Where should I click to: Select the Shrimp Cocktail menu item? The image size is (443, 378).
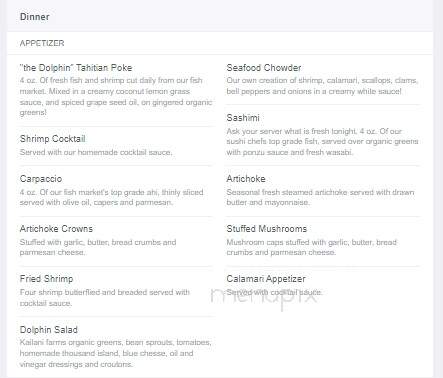53,139
